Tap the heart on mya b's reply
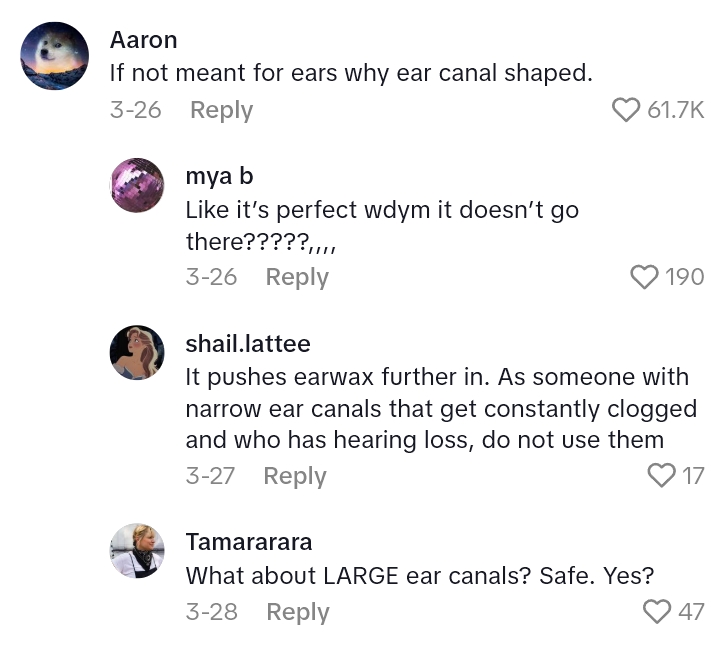The height and width of the screenshot is (652, 714). pos(645,277)
